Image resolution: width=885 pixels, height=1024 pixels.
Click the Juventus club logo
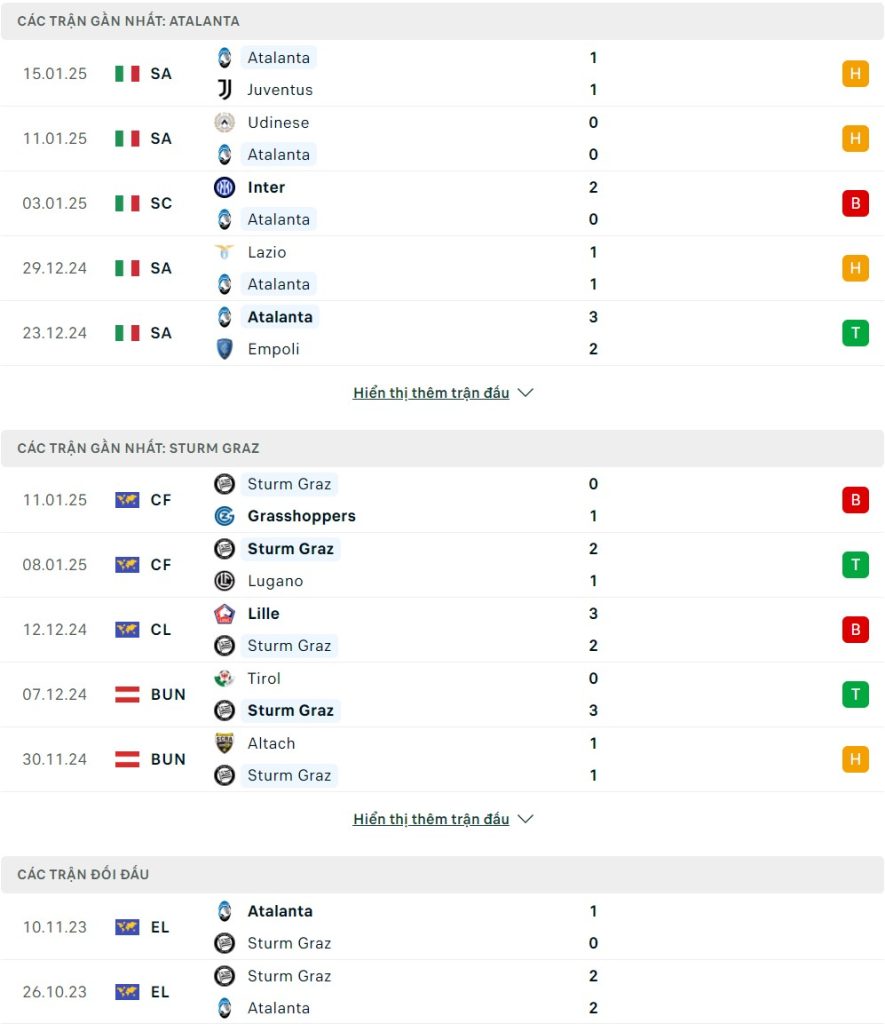[x=225, y=89]
